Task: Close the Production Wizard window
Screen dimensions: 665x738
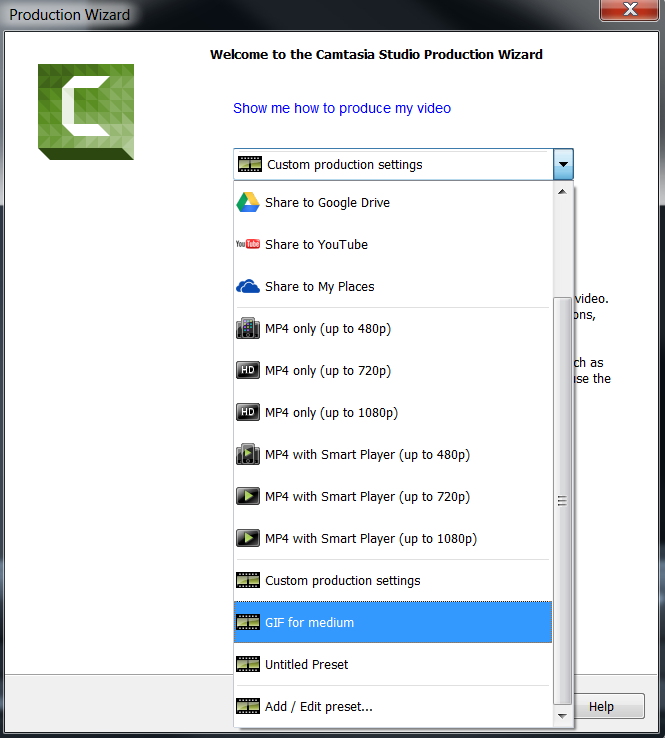Action: point(629,9)
